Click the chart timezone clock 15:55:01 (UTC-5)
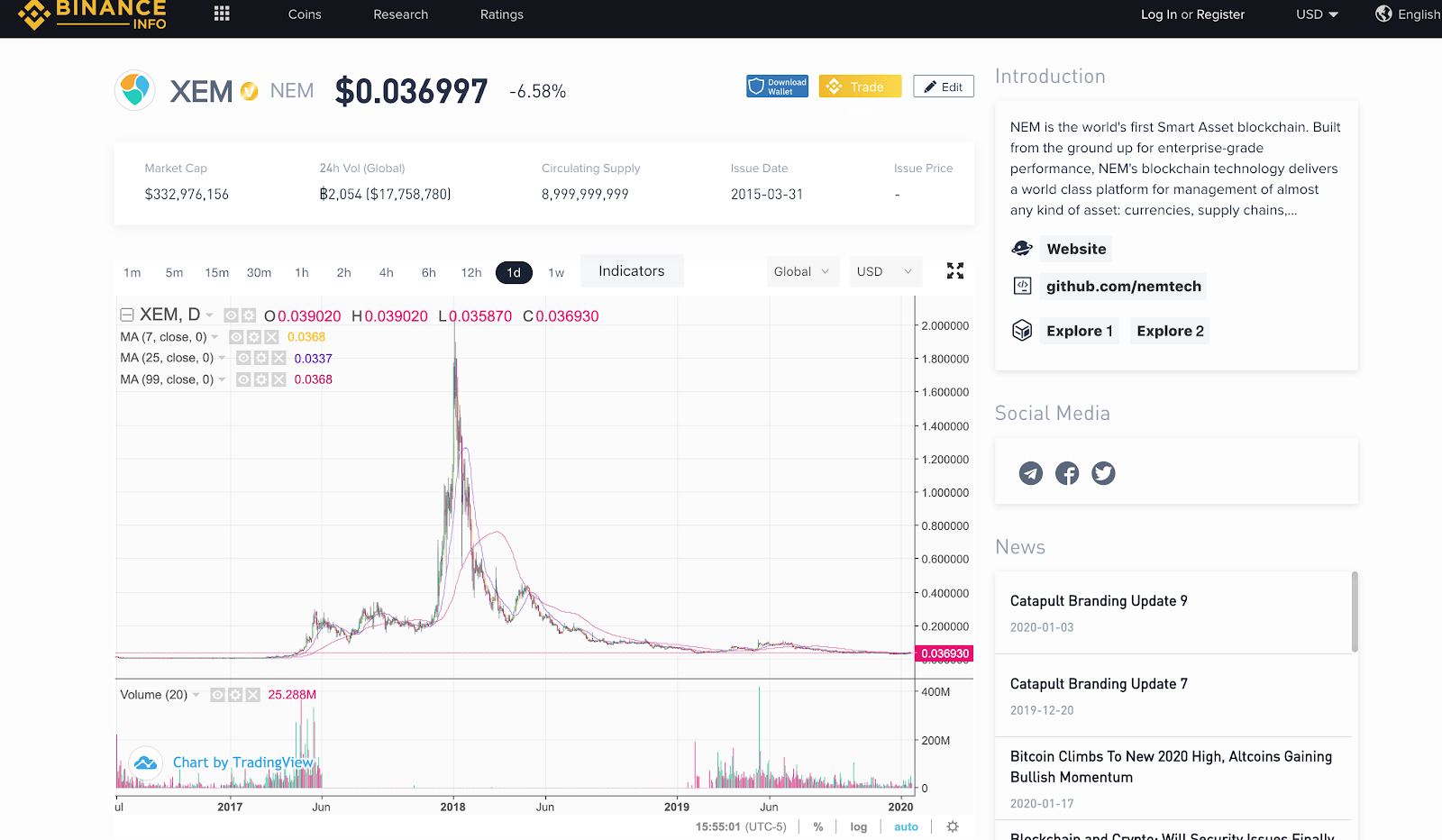This screenshot has width=1442, height=840. (741, 826)
